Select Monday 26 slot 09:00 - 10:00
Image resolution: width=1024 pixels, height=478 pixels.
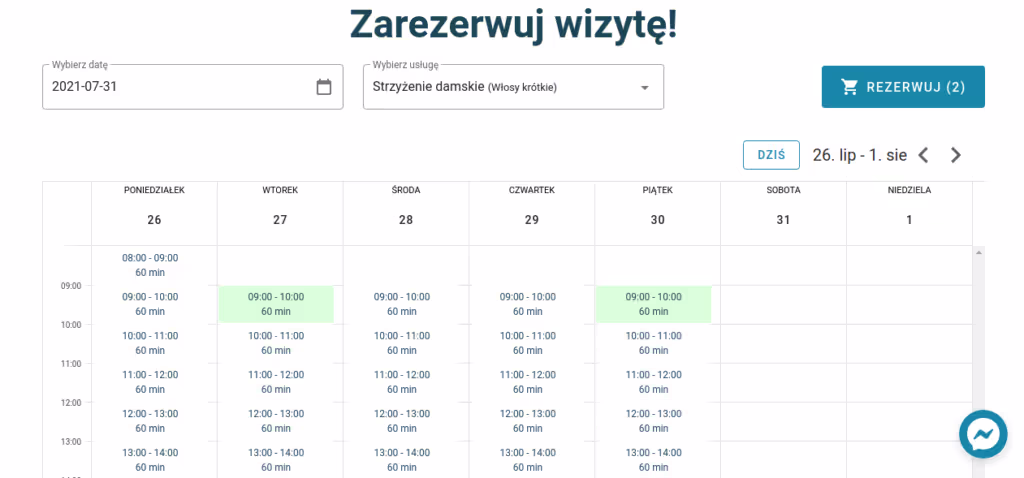pyautogui.click(x=150, y=304)
